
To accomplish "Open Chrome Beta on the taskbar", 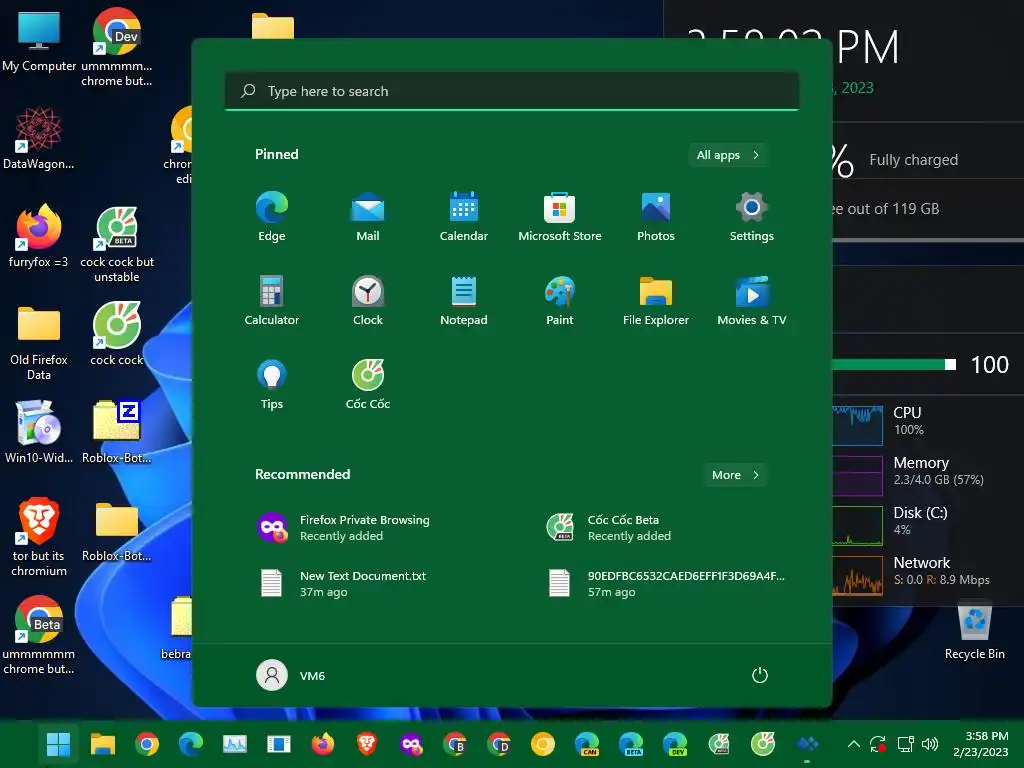I will (x=455, y=744).
